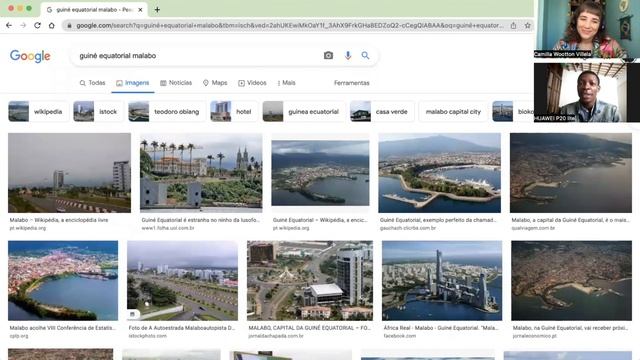Open the Malabo Wikipédia highway image thumbnail
640x360 pixels.
[69, 173]
